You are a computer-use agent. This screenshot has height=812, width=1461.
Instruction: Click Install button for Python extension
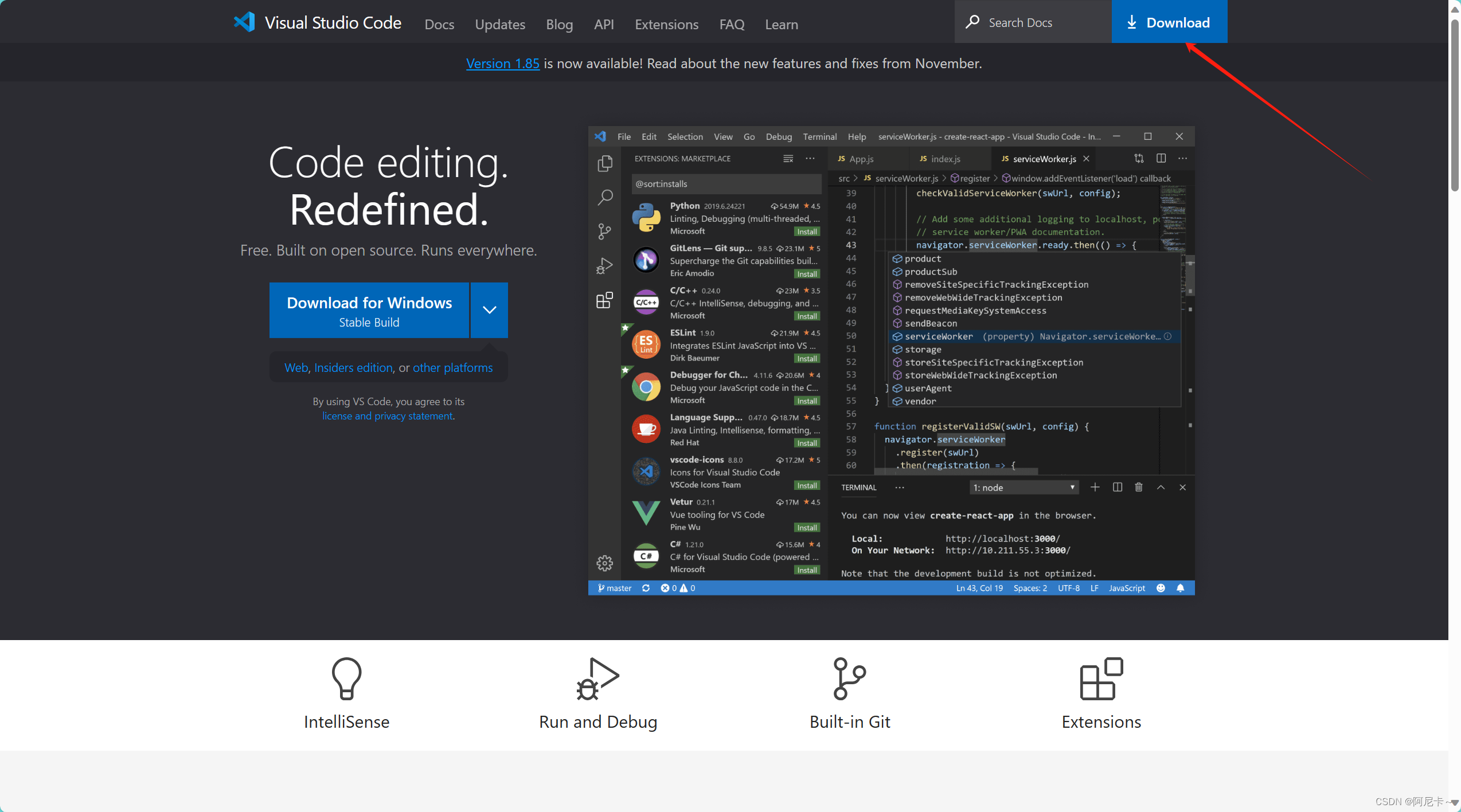[x=807, y=232]
